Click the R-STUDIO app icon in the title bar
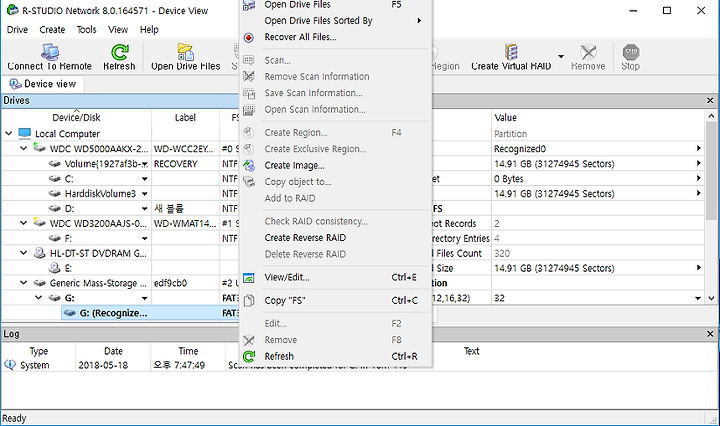This screenshot has height=426, width=720. (12, 10)
